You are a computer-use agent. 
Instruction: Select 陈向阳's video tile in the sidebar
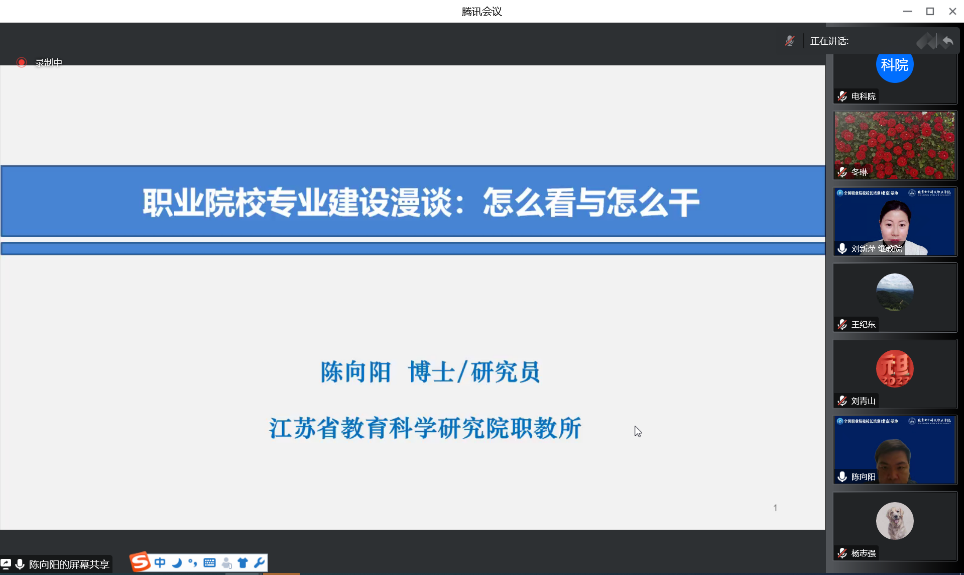[x=894, y=450]
